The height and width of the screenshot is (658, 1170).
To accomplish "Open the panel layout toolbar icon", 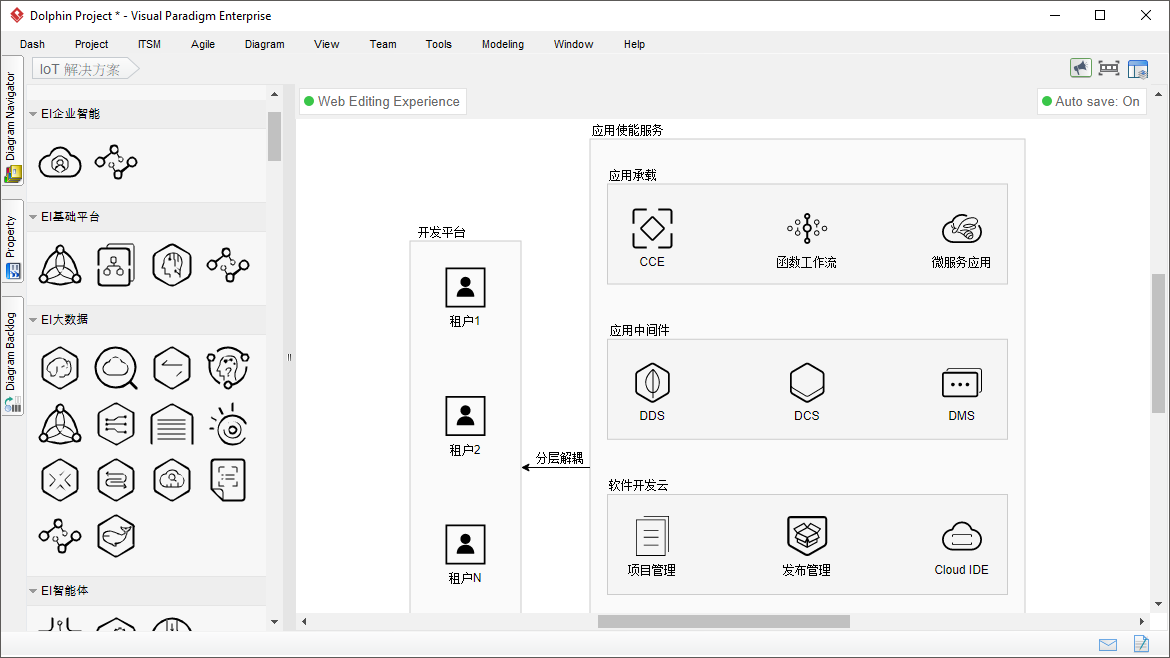I will click(1138, 69).
